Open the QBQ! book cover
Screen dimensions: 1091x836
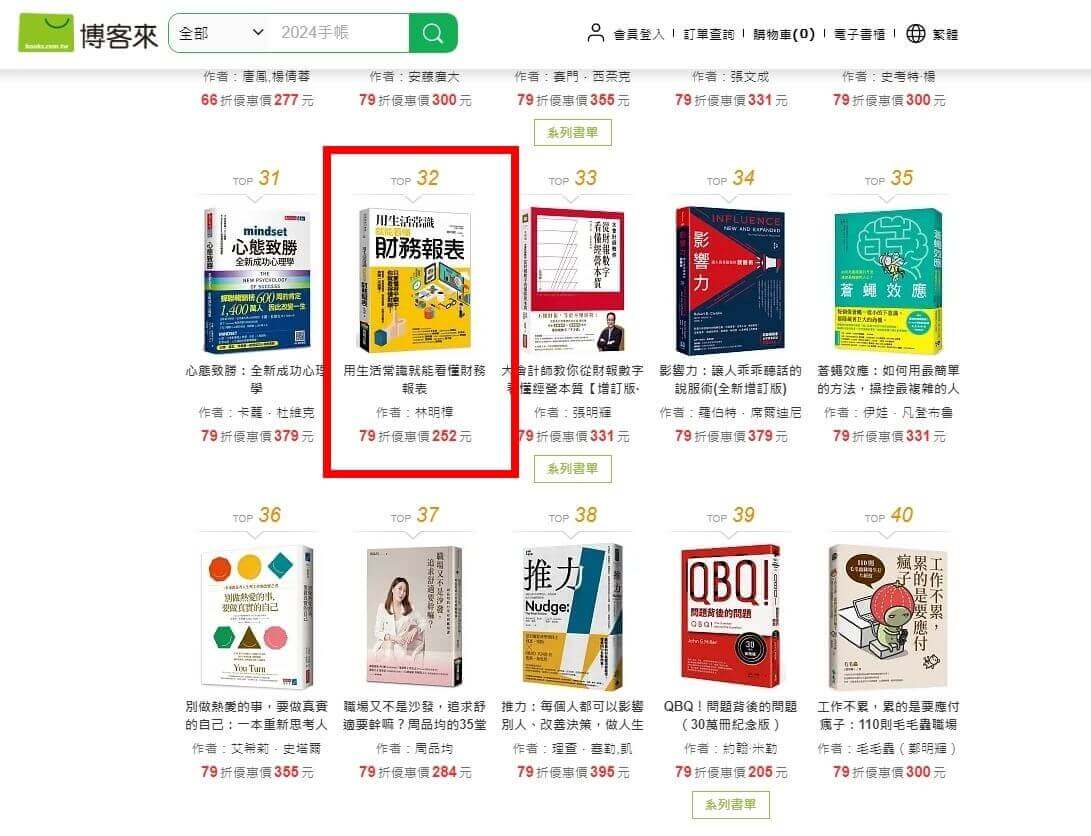tap(731, 616)
